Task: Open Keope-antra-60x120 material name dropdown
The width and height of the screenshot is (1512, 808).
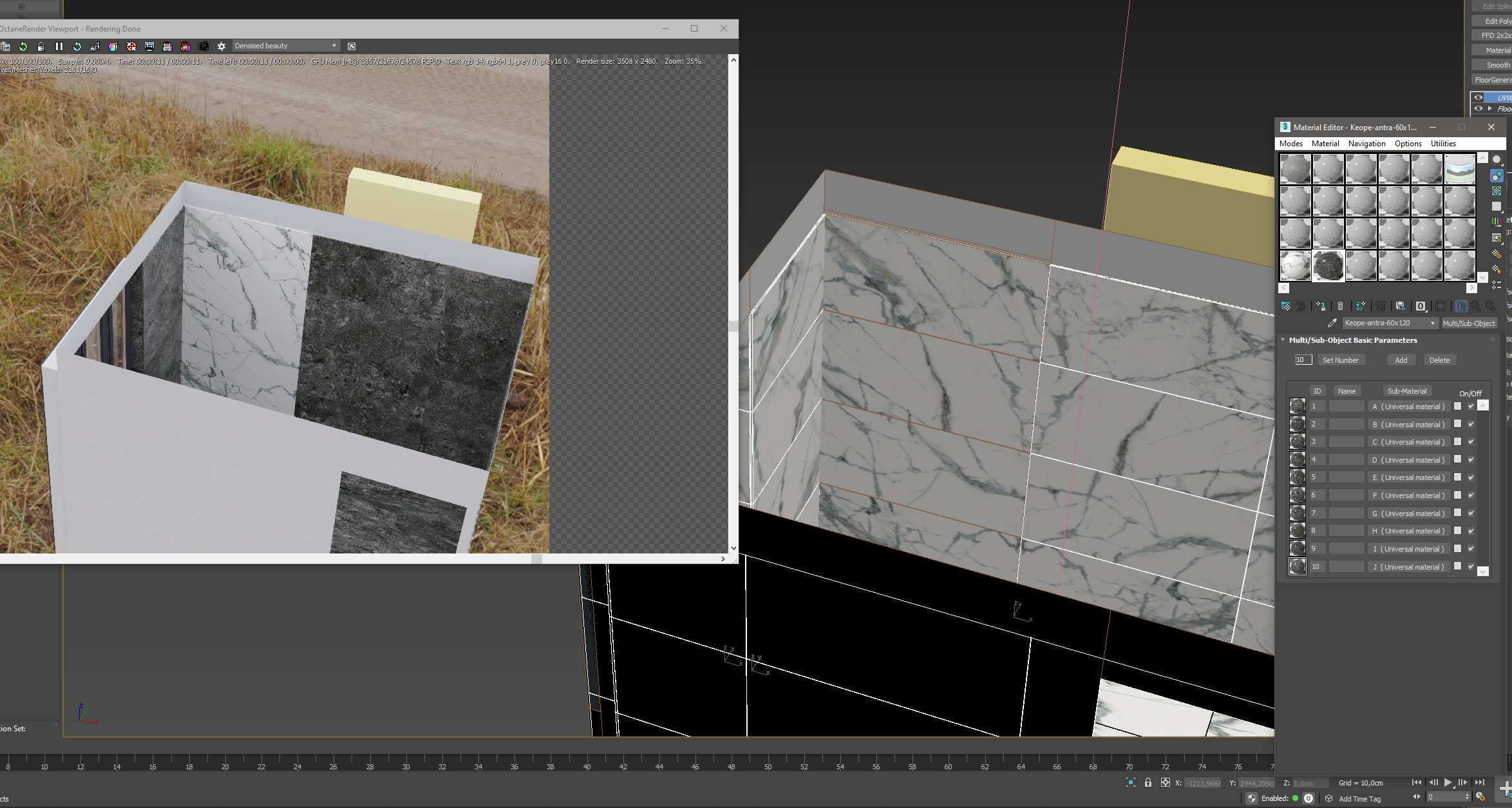Action: 1433,323
